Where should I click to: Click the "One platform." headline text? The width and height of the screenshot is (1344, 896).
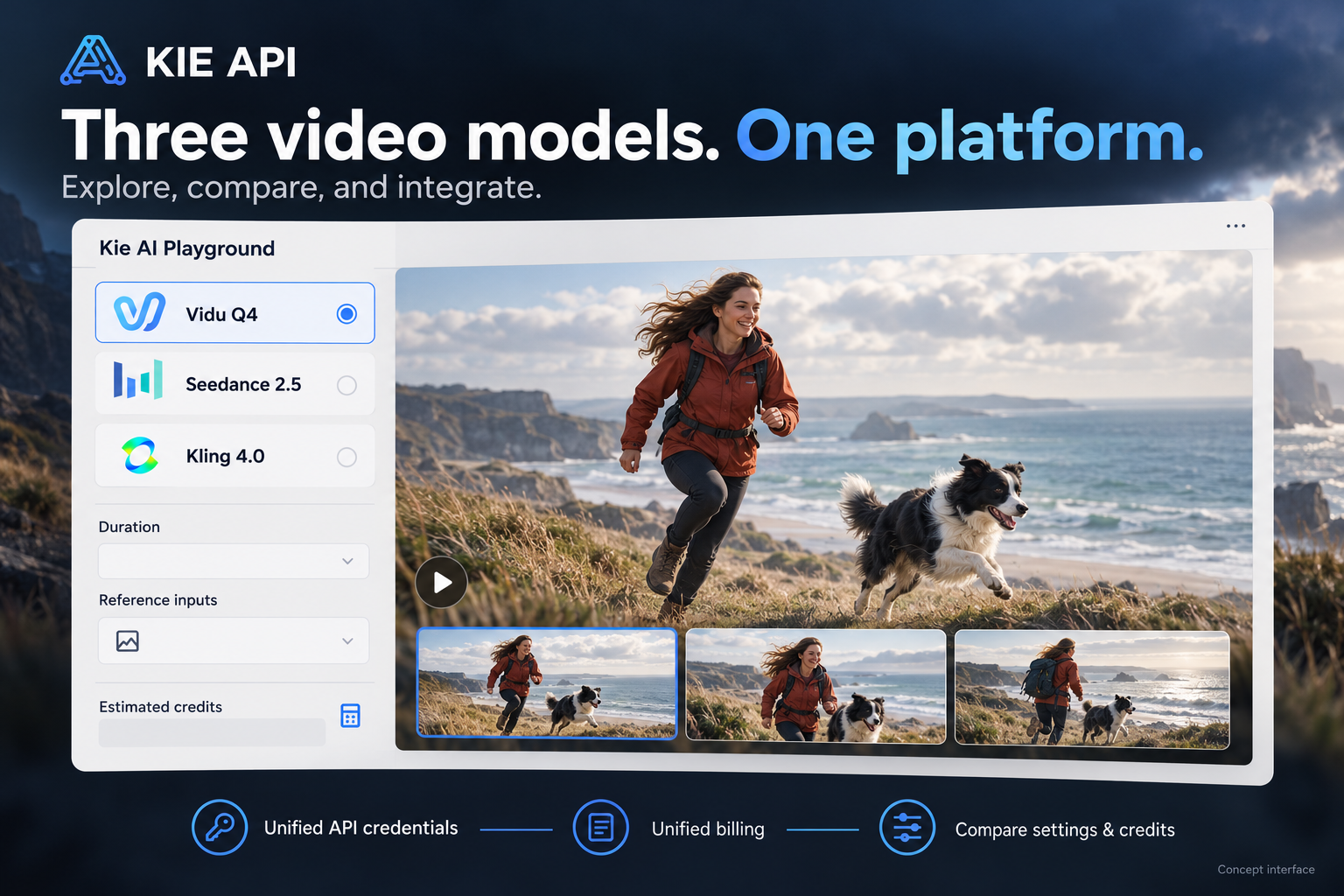point(970,136)
